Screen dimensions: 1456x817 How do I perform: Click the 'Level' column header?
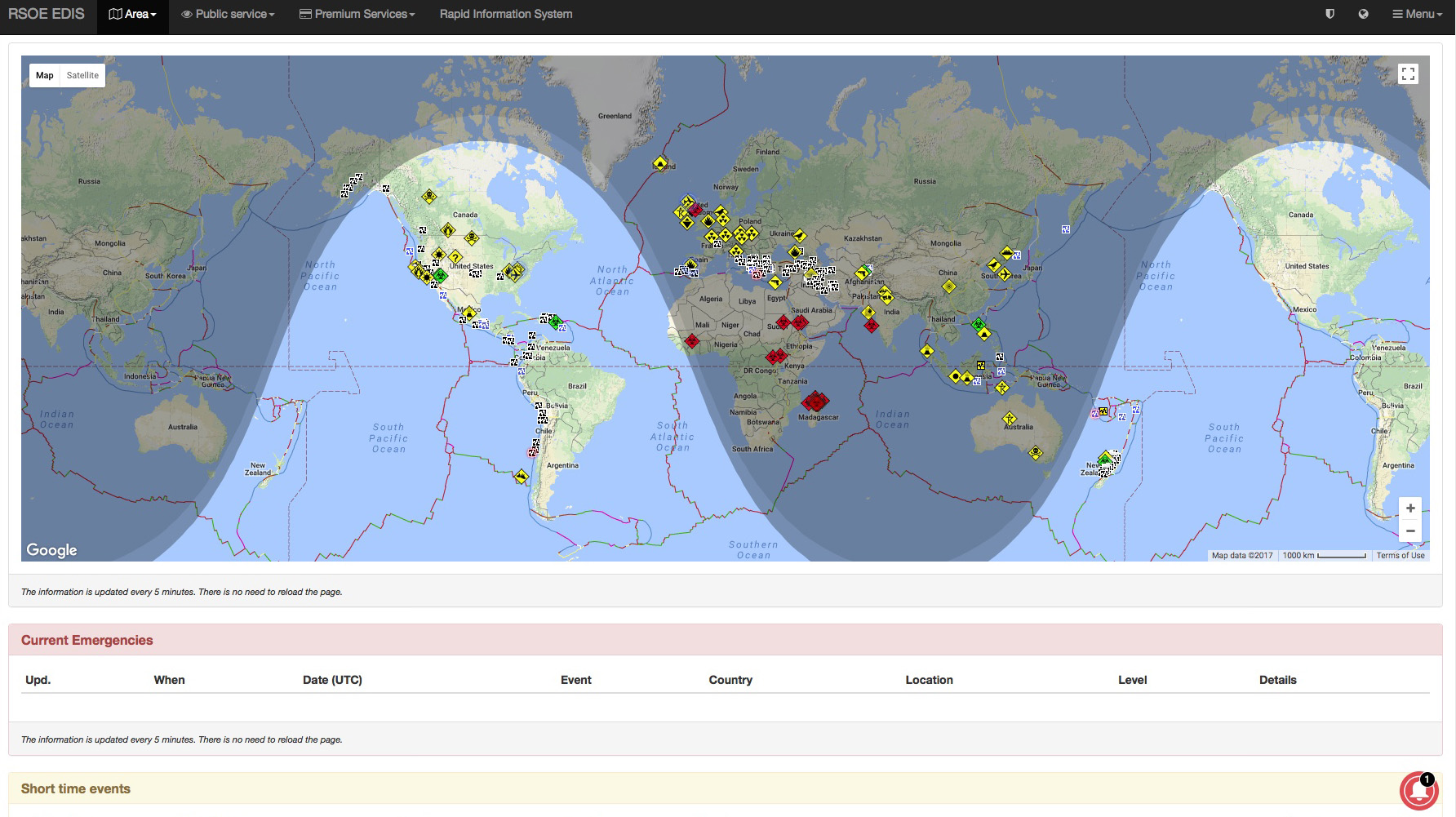[x=1133, y=680]
